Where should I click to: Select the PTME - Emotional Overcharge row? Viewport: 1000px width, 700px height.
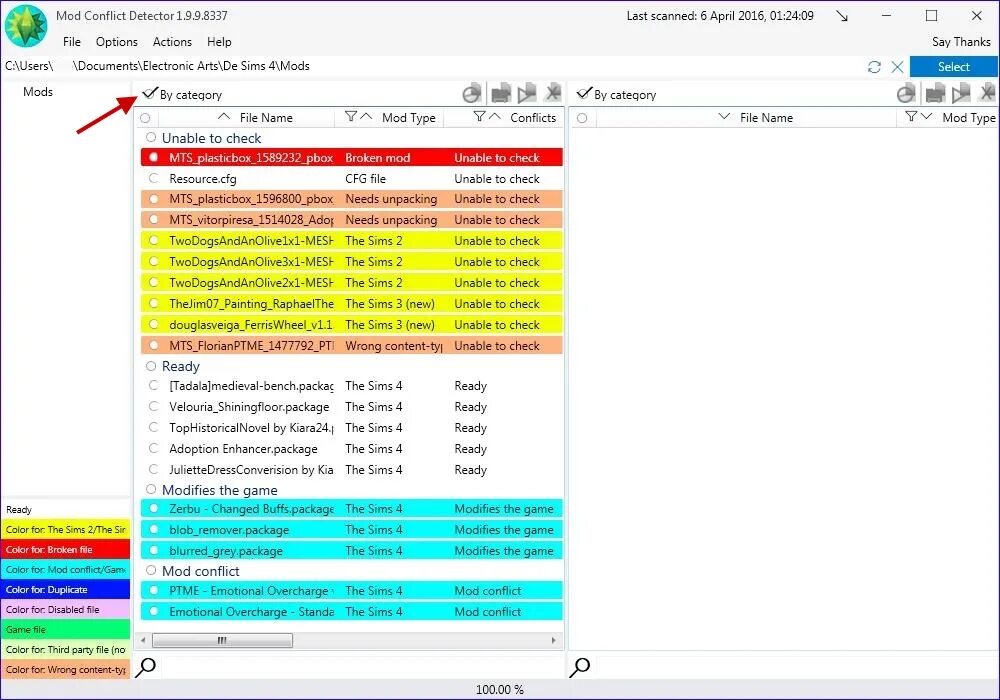coord(351,590)
